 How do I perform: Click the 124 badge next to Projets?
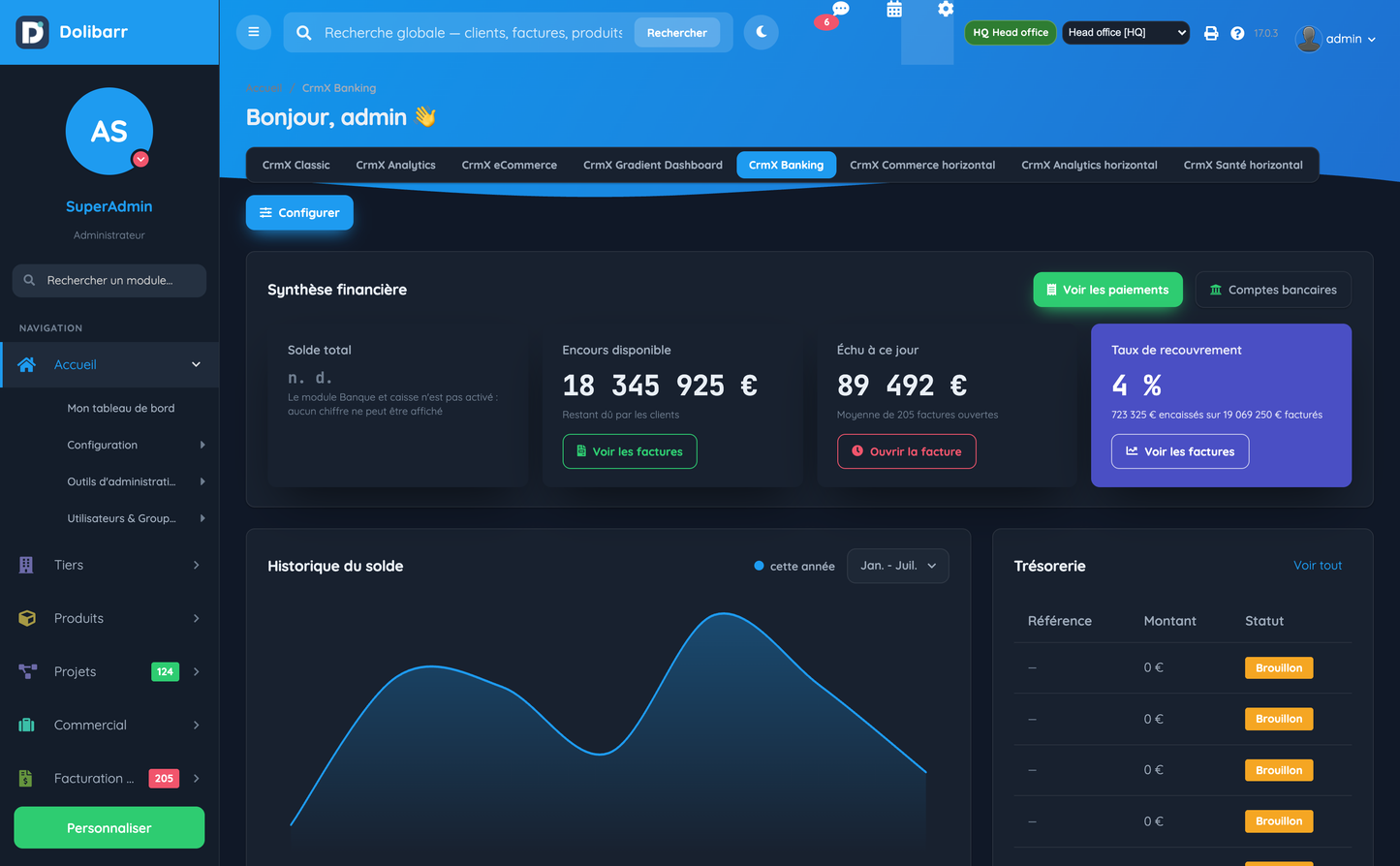[x=166, y=671]
